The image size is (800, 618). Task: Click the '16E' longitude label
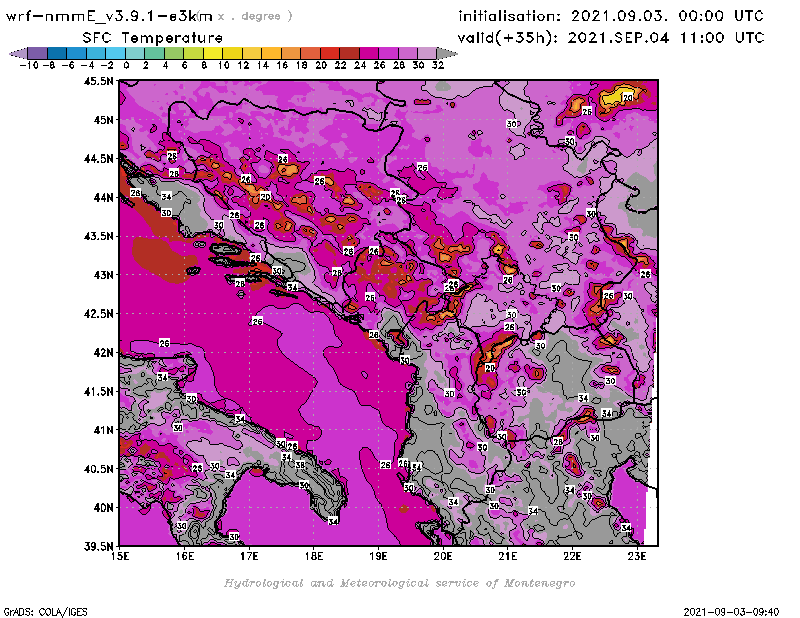click(185, 556)
